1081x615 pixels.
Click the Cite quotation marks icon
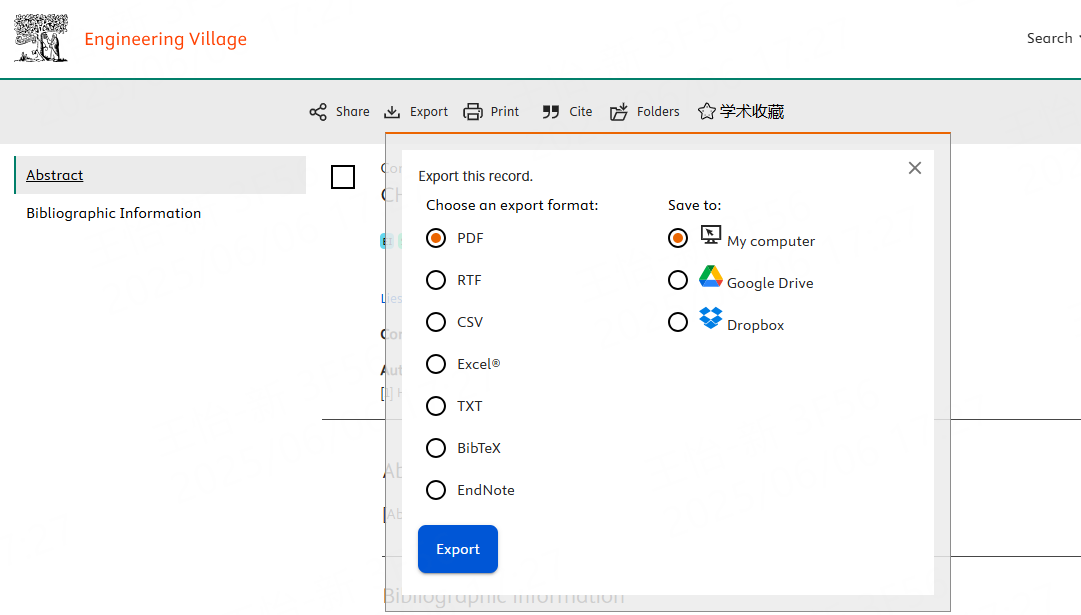click(550, 112)
